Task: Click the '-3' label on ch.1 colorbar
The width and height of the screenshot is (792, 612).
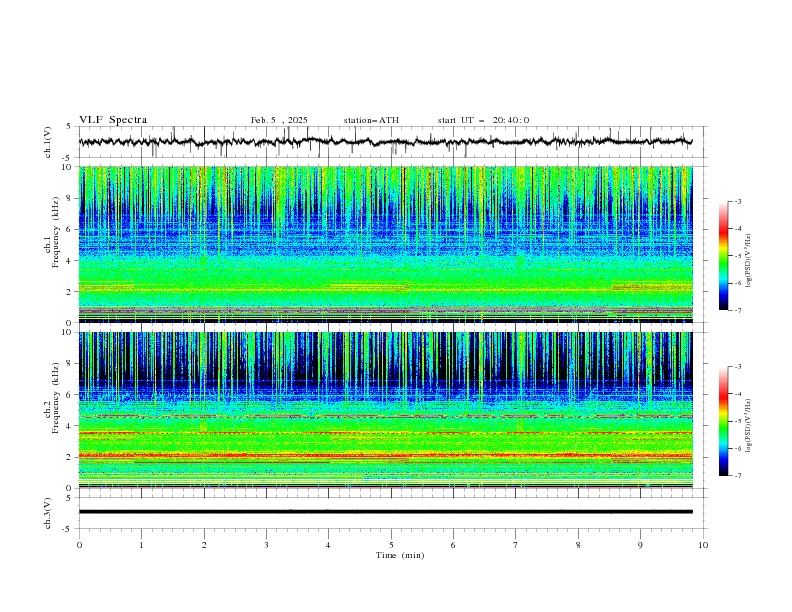Action: [737, 201]
